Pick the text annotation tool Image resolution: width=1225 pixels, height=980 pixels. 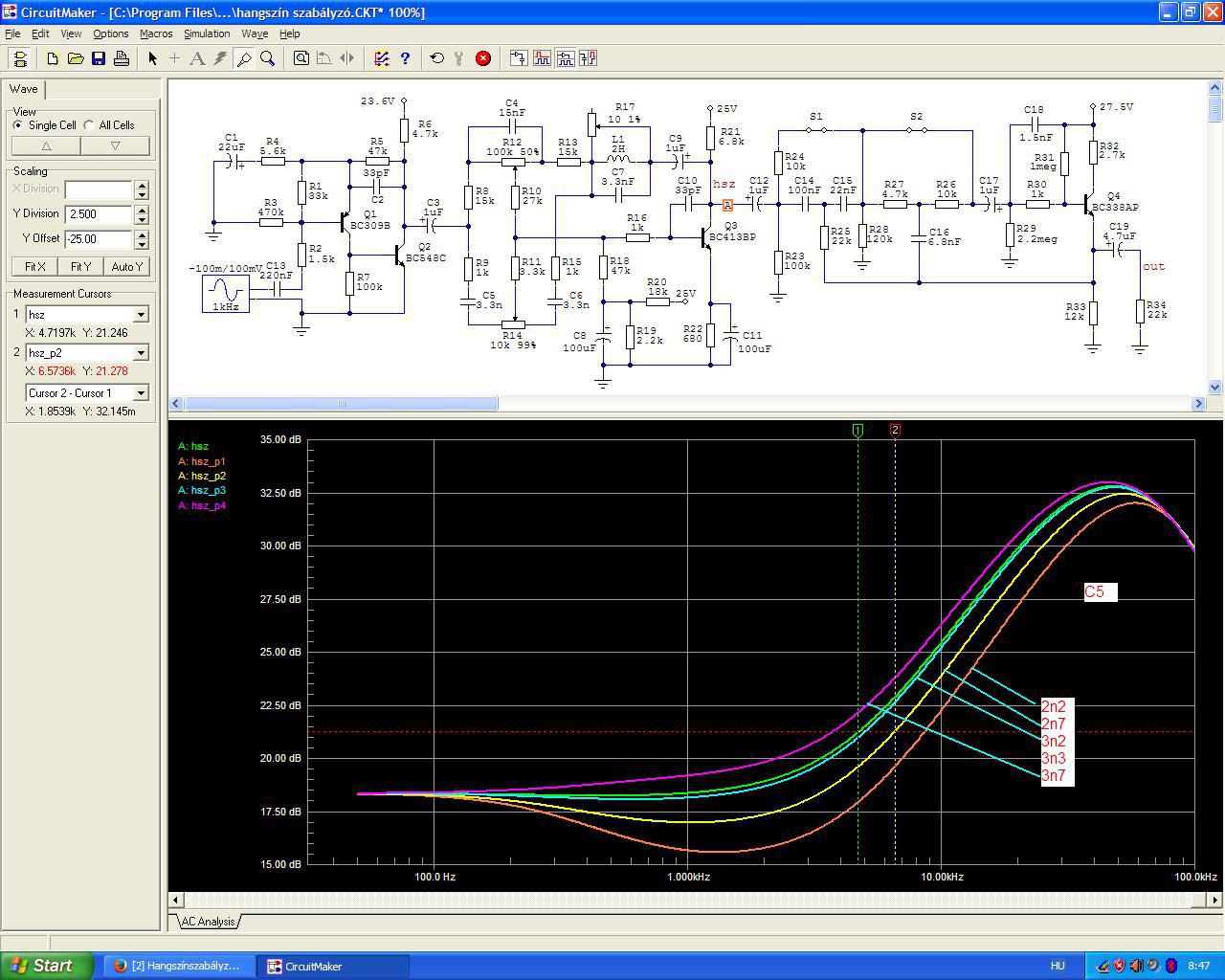(197, 58)
